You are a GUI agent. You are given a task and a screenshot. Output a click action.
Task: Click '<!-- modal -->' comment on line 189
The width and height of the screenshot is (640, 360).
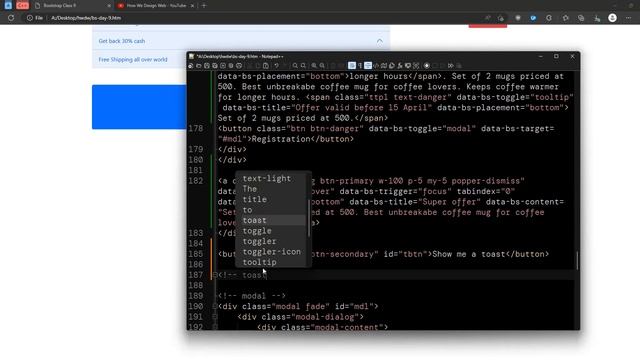[252, 296]
